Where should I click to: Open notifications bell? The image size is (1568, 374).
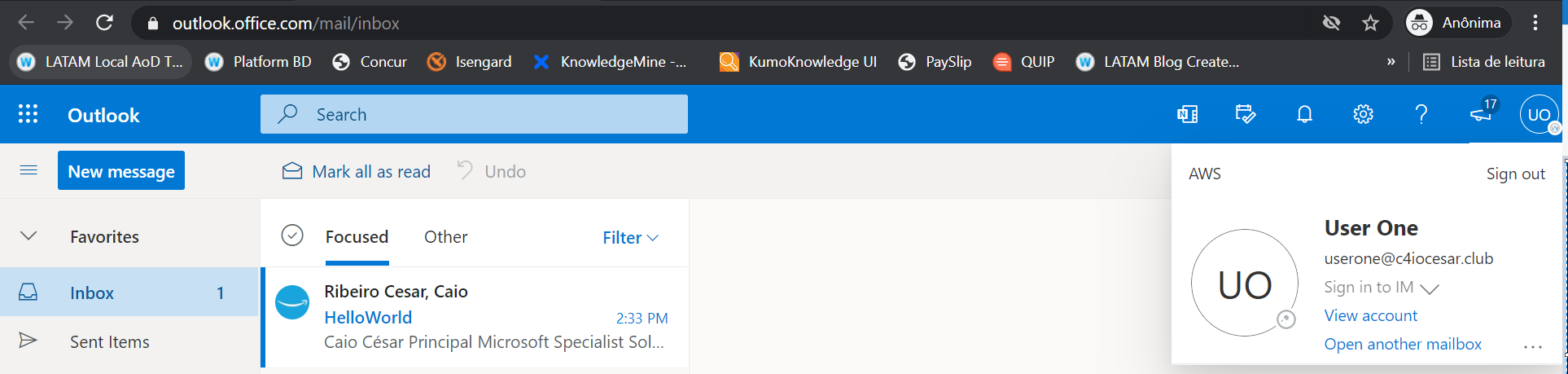pos(1304,114)
